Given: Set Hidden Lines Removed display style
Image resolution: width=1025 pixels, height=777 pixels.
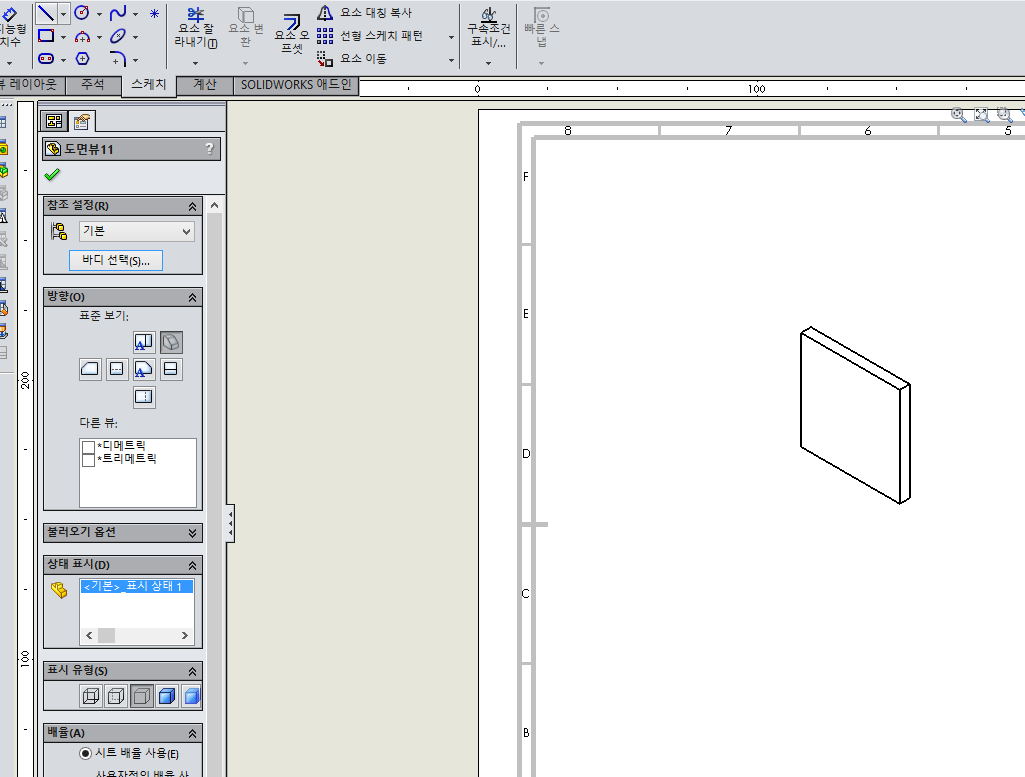Looking at the screenshot, I should click(x=141, y=696).
